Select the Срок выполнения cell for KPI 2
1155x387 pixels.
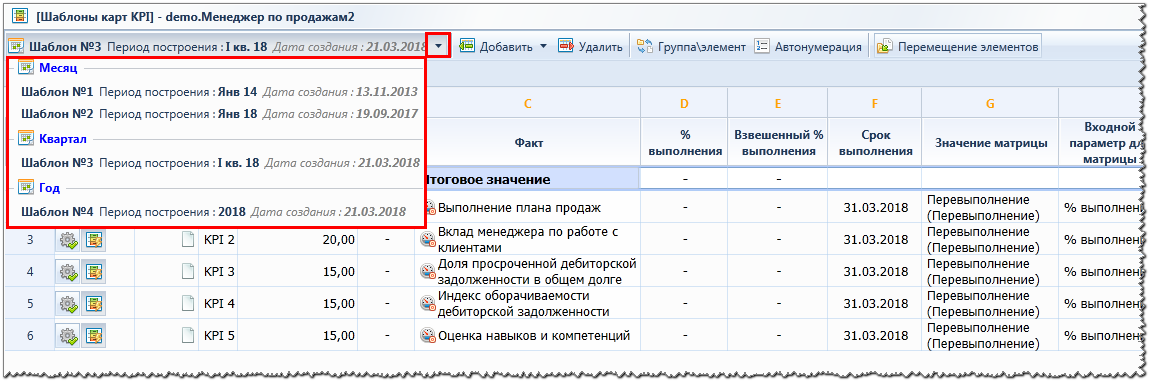coord(874,240)
